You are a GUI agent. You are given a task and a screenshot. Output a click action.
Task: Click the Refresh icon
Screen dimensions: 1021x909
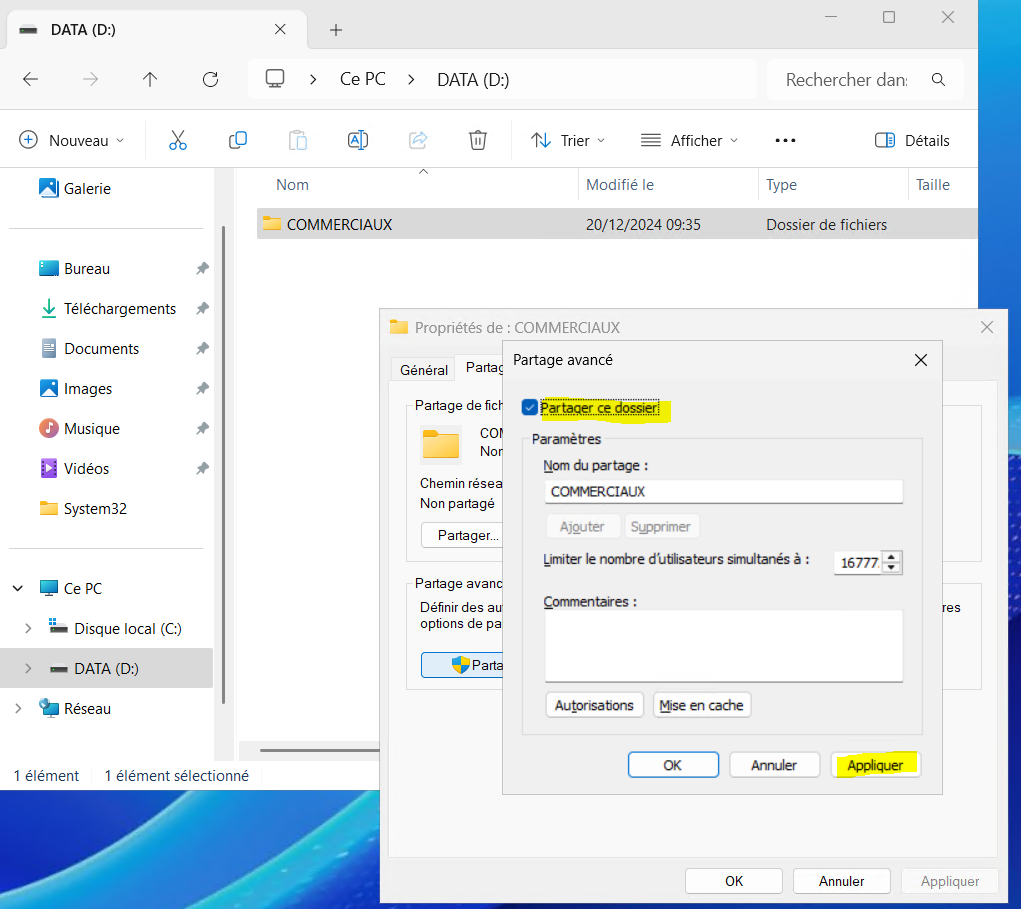pyautogui.click(x=210, y=80)
